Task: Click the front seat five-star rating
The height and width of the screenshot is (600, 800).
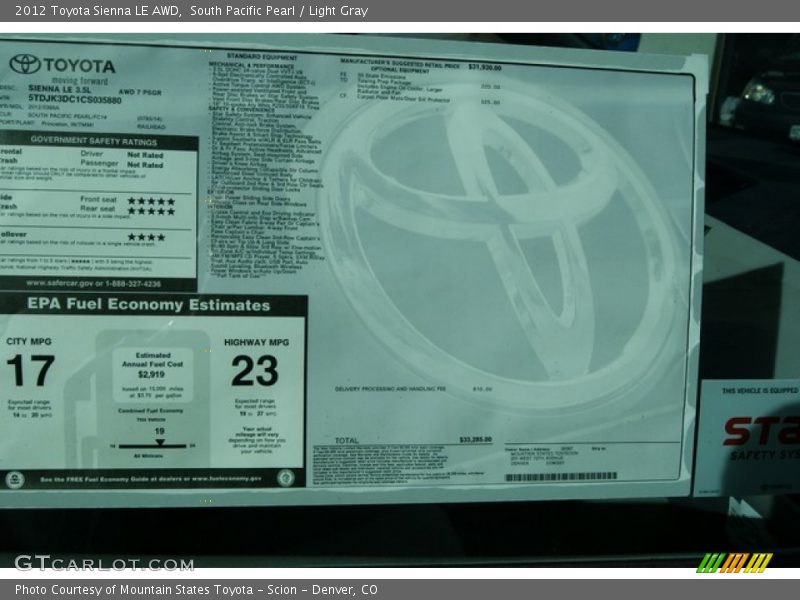Action: pyautogui.click(x=150, y=201)
